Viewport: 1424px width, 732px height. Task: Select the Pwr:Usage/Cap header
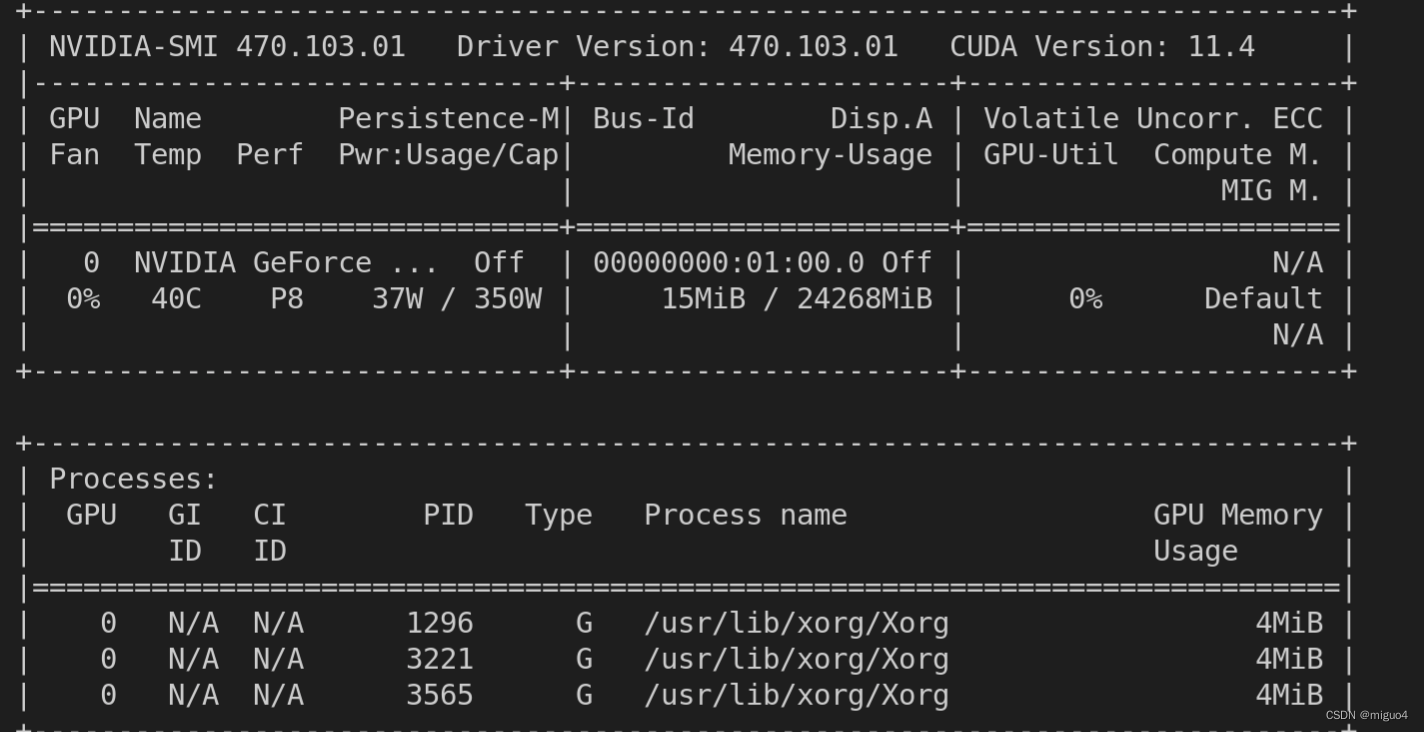coord(448,155)
